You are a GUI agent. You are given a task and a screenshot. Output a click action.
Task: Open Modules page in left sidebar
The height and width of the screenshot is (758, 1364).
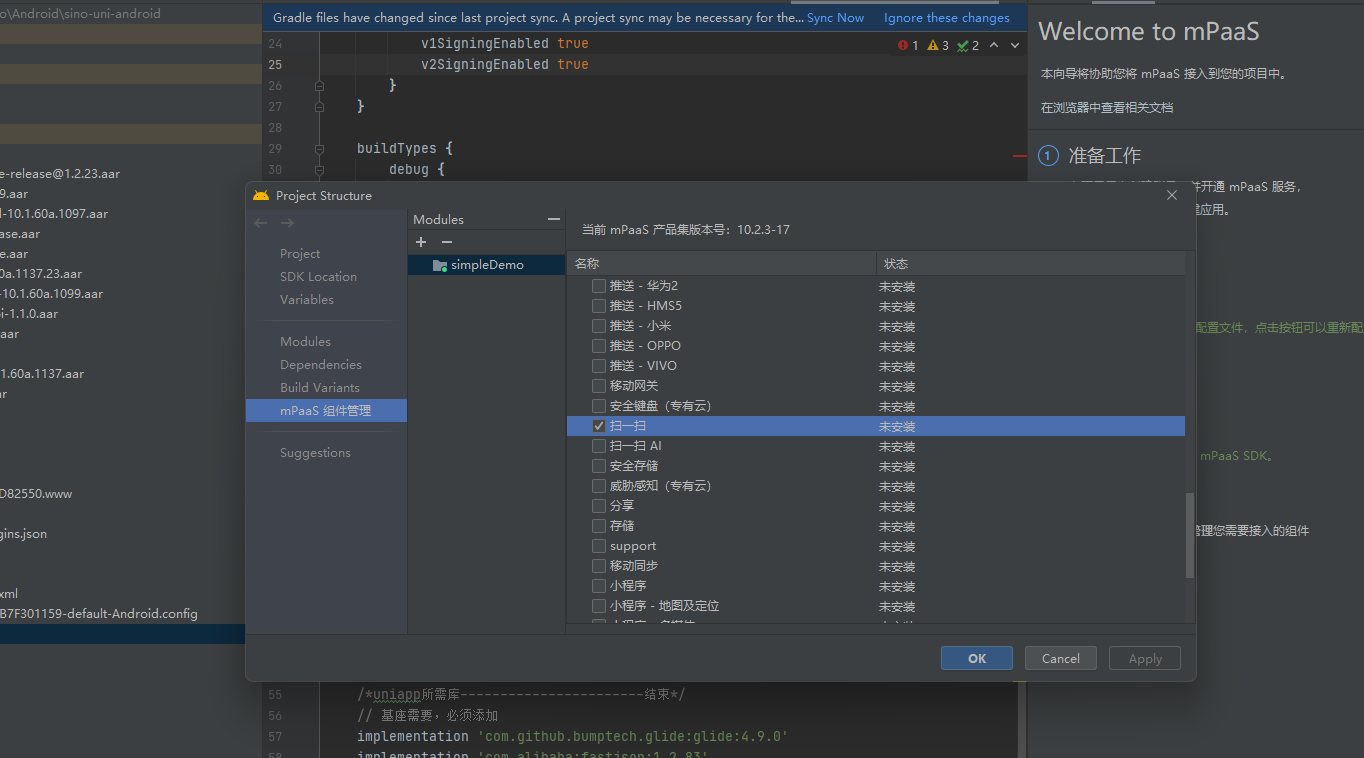(305, 342)
